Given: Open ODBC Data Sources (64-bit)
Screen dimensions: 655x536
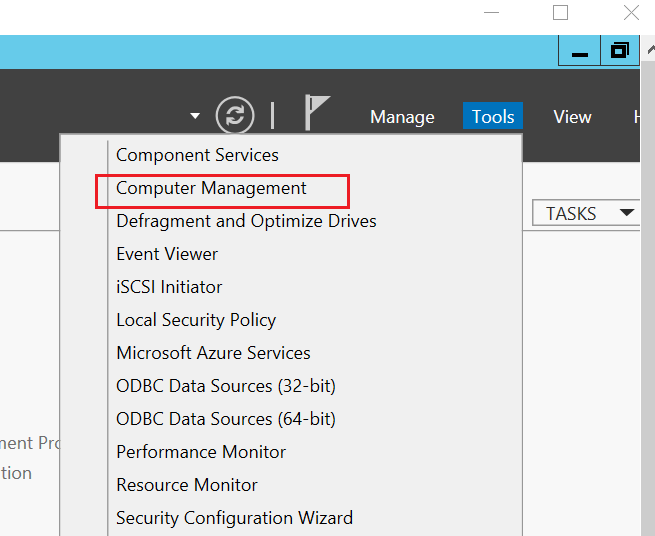Looking at the screenshot, I should point(226,419).
